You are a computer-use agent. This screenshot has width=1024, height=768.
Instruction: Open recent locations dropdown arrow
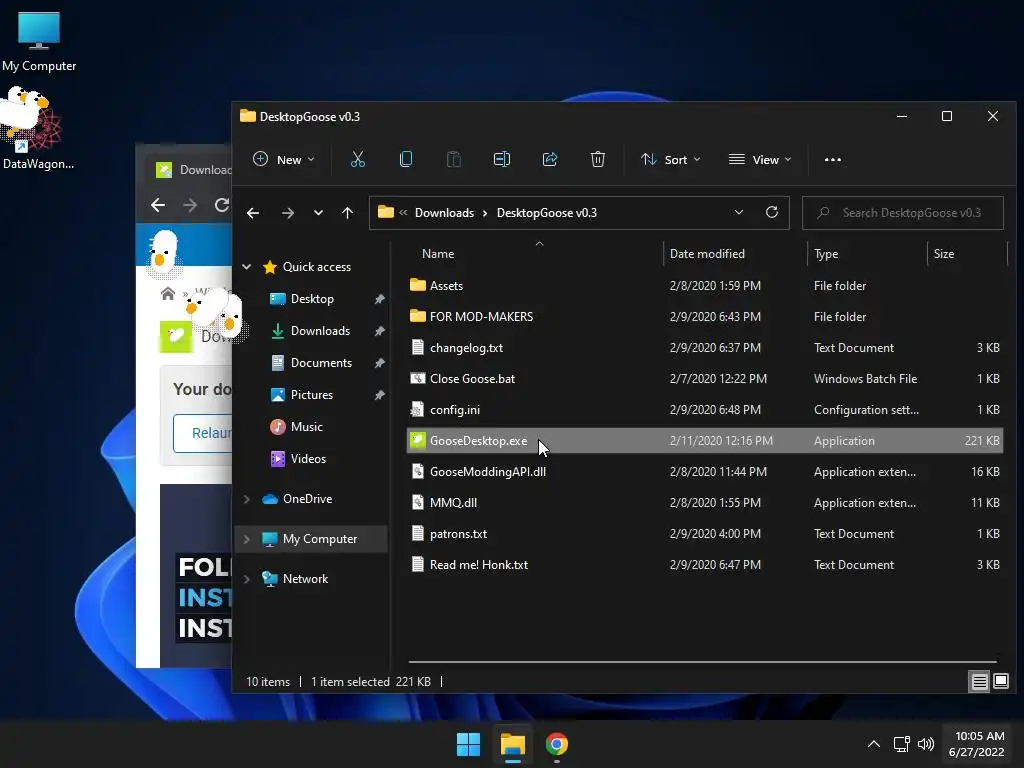coord(318,213)
